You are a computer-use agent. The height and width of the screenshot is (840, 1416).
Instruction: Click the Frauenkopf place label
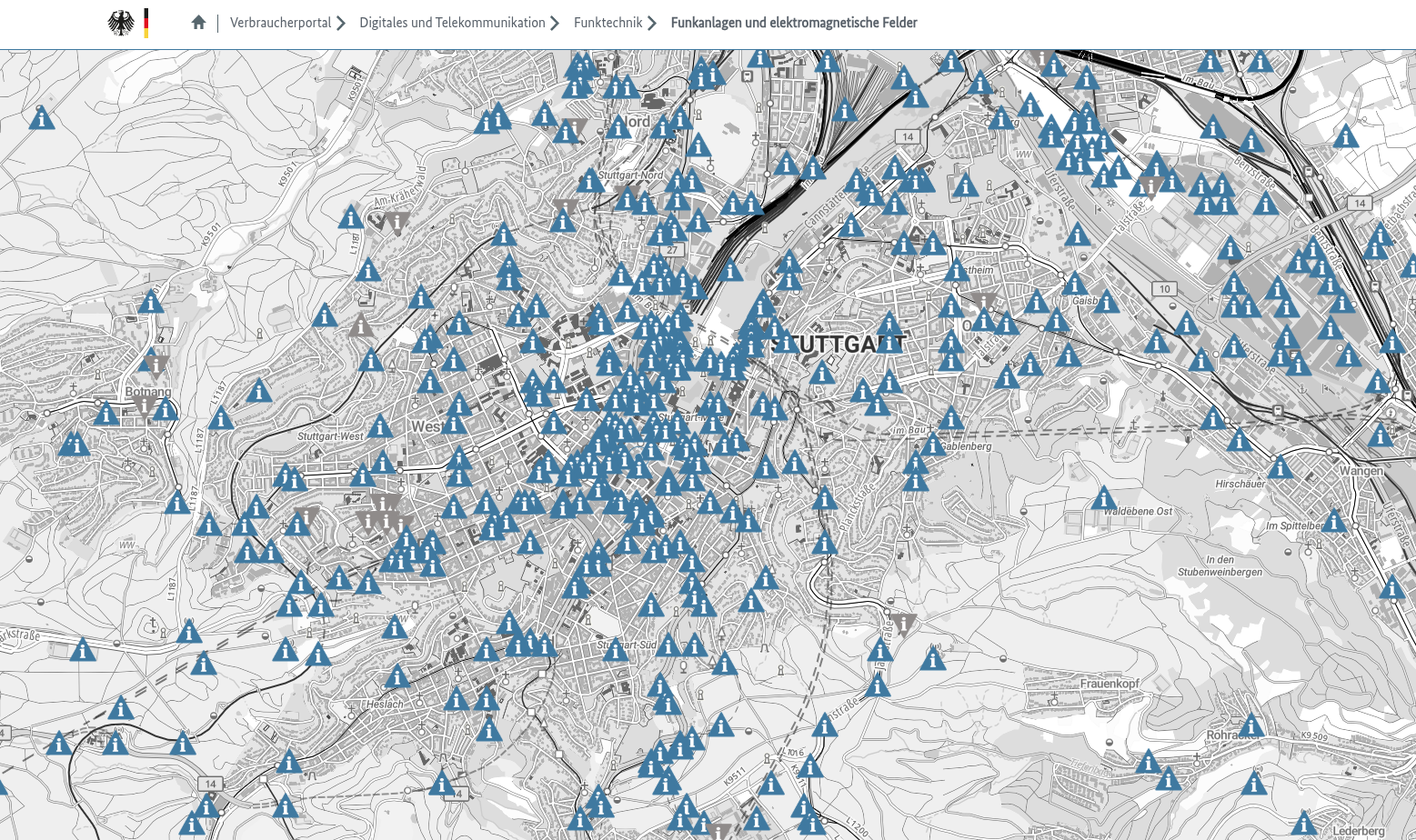(1110, 684)
